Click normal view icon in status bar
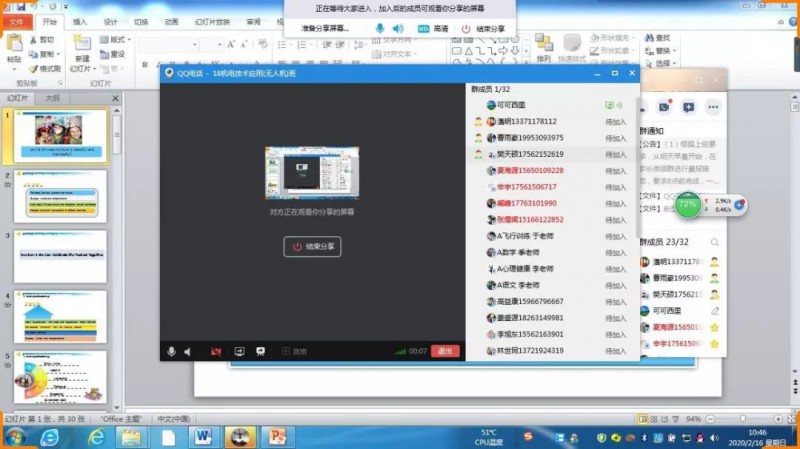The image size is (800, 449). coord(643,419)
